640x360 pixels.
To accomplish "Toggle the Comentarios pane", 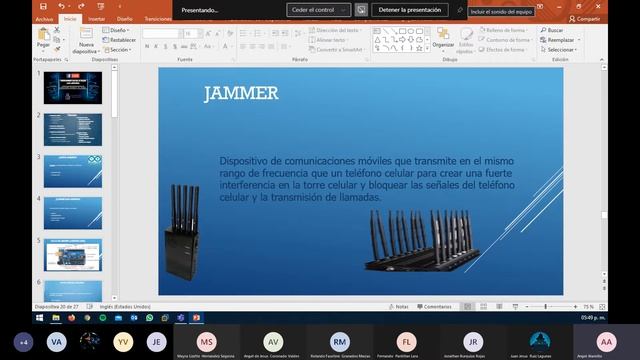I will point(434,307).
